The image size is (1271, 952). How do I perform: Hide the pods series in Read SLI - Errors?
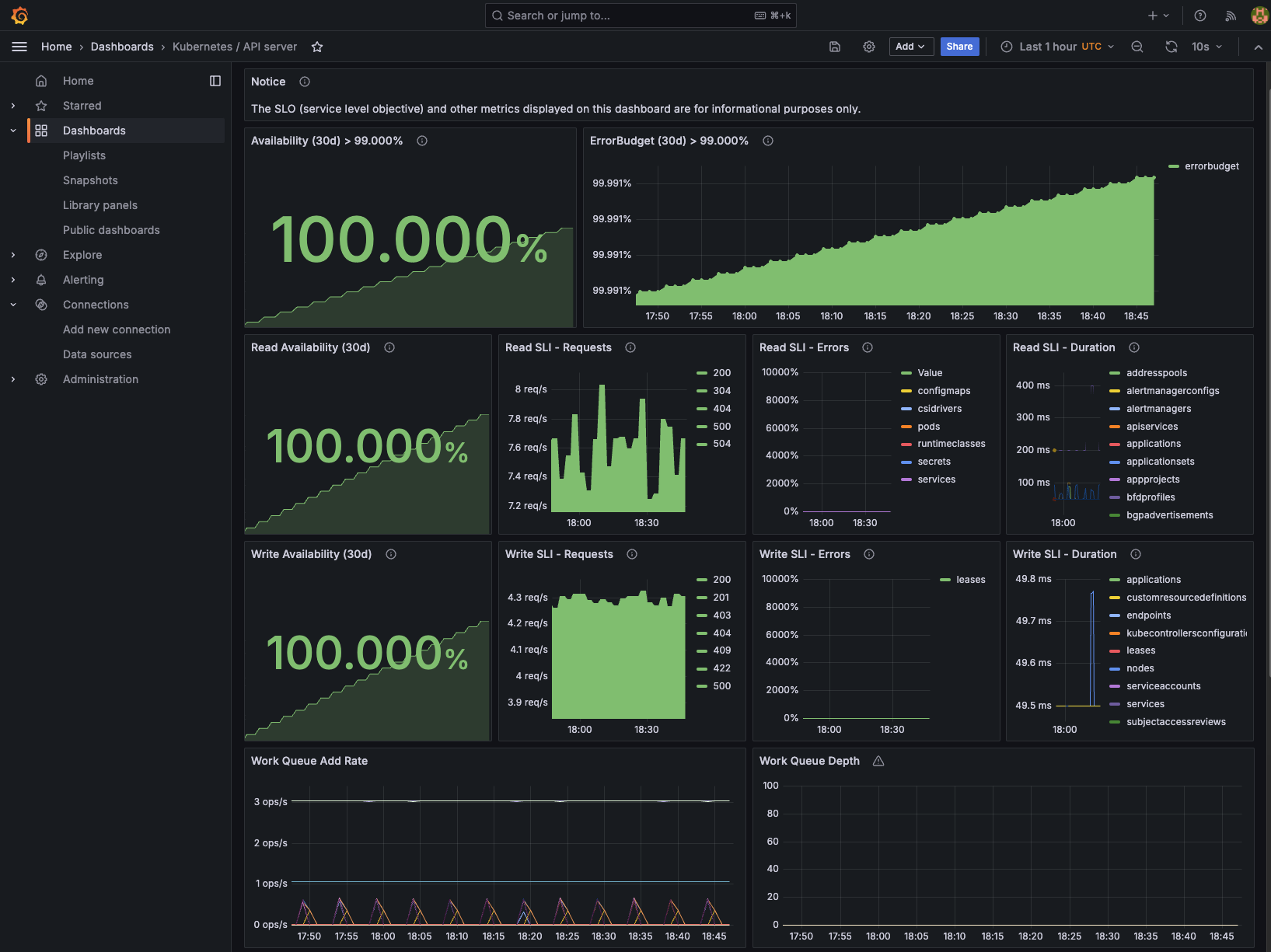[930, 426]
